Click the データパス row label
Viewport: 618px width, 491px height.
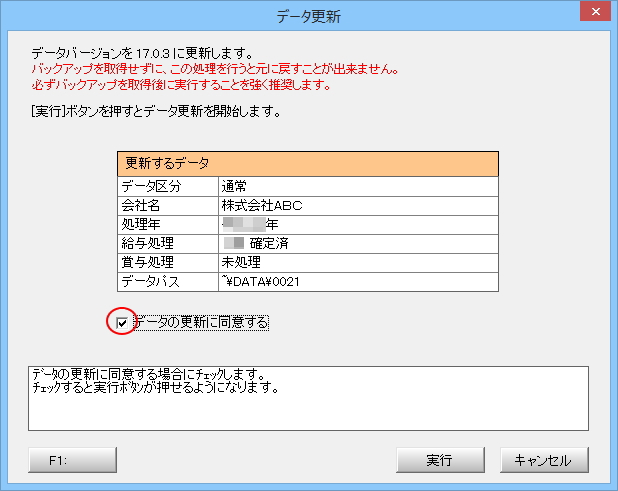click(x=167, y=282)
